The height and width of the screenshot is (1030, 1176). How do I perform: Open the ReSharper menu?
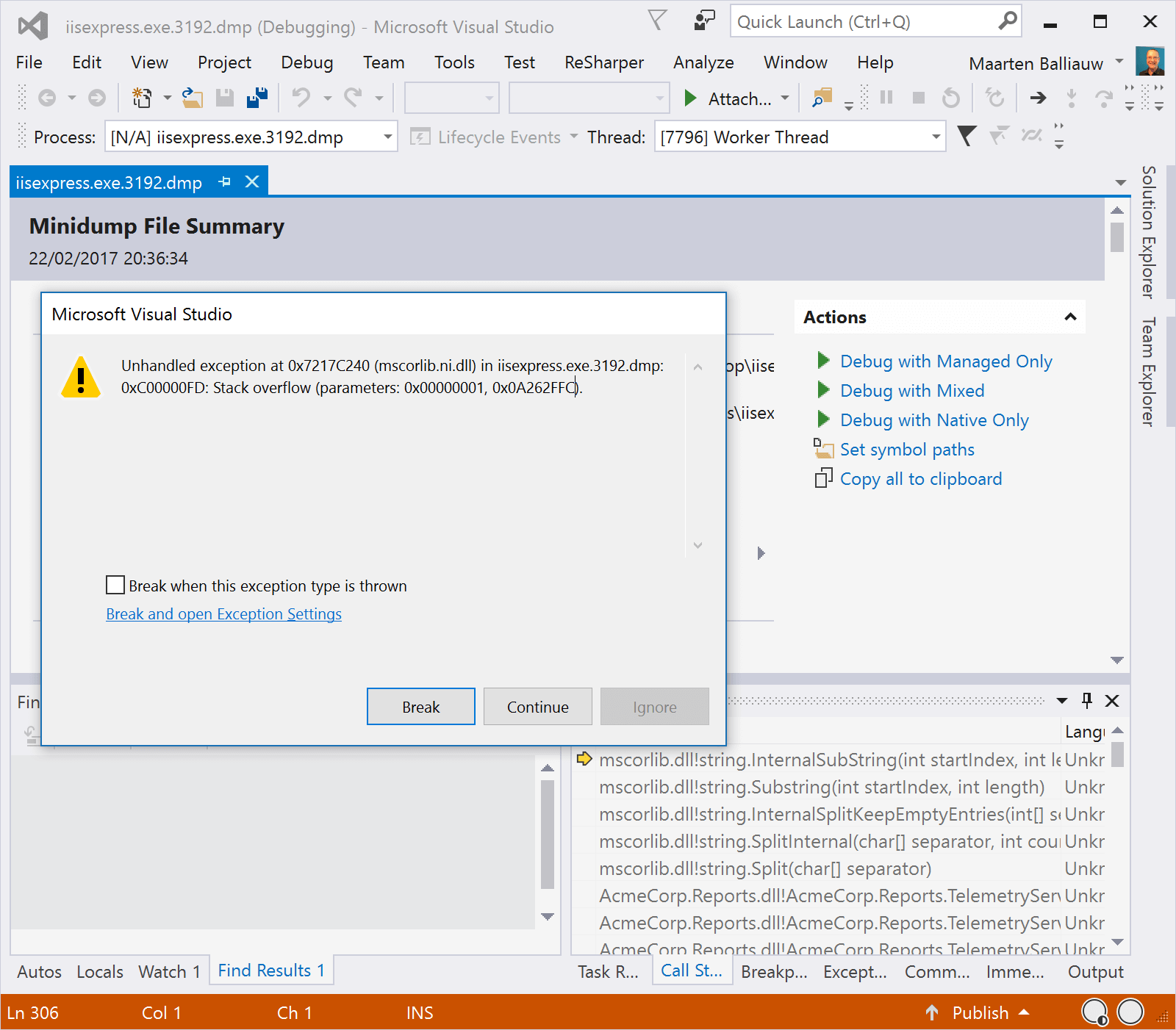pos(604,62)
